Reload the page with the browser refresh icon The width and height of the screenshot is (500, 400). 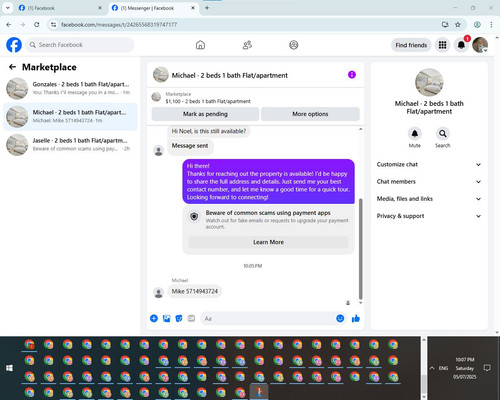click(x=37, y=24)
